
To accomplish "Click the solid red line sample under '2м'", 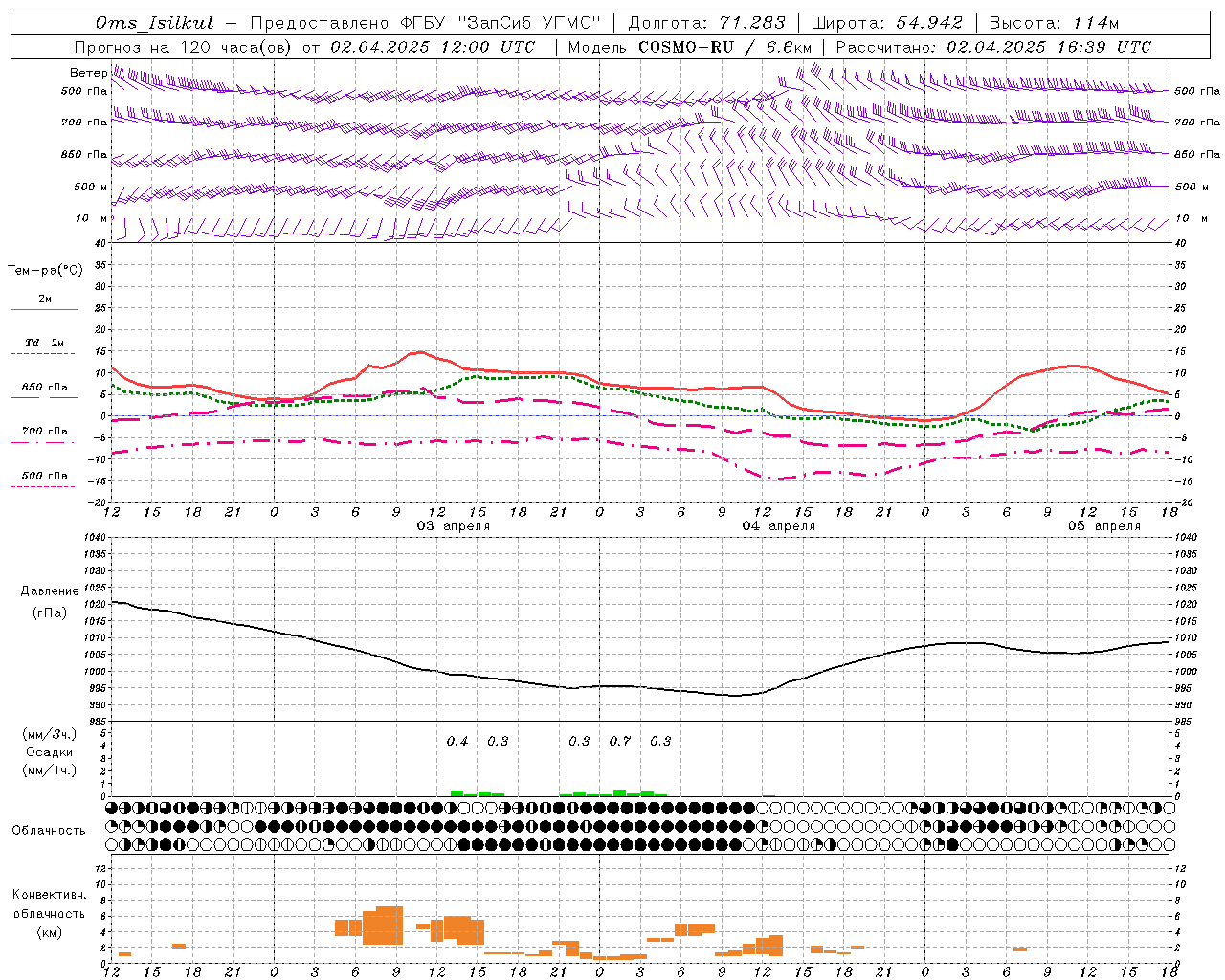I will 44,310.
